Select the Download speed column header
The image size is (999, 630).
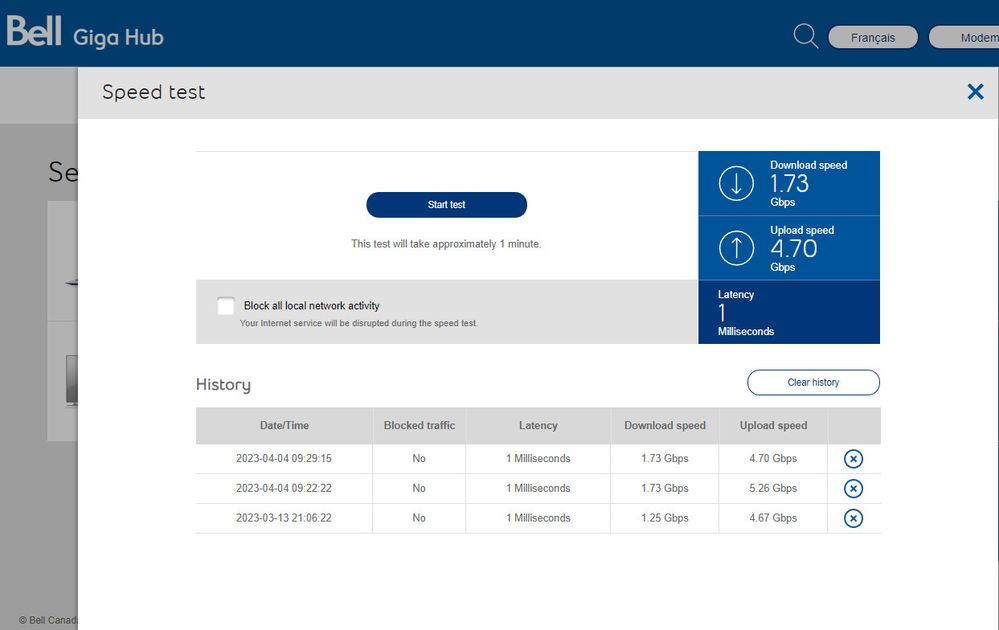(x=665, y=426)
